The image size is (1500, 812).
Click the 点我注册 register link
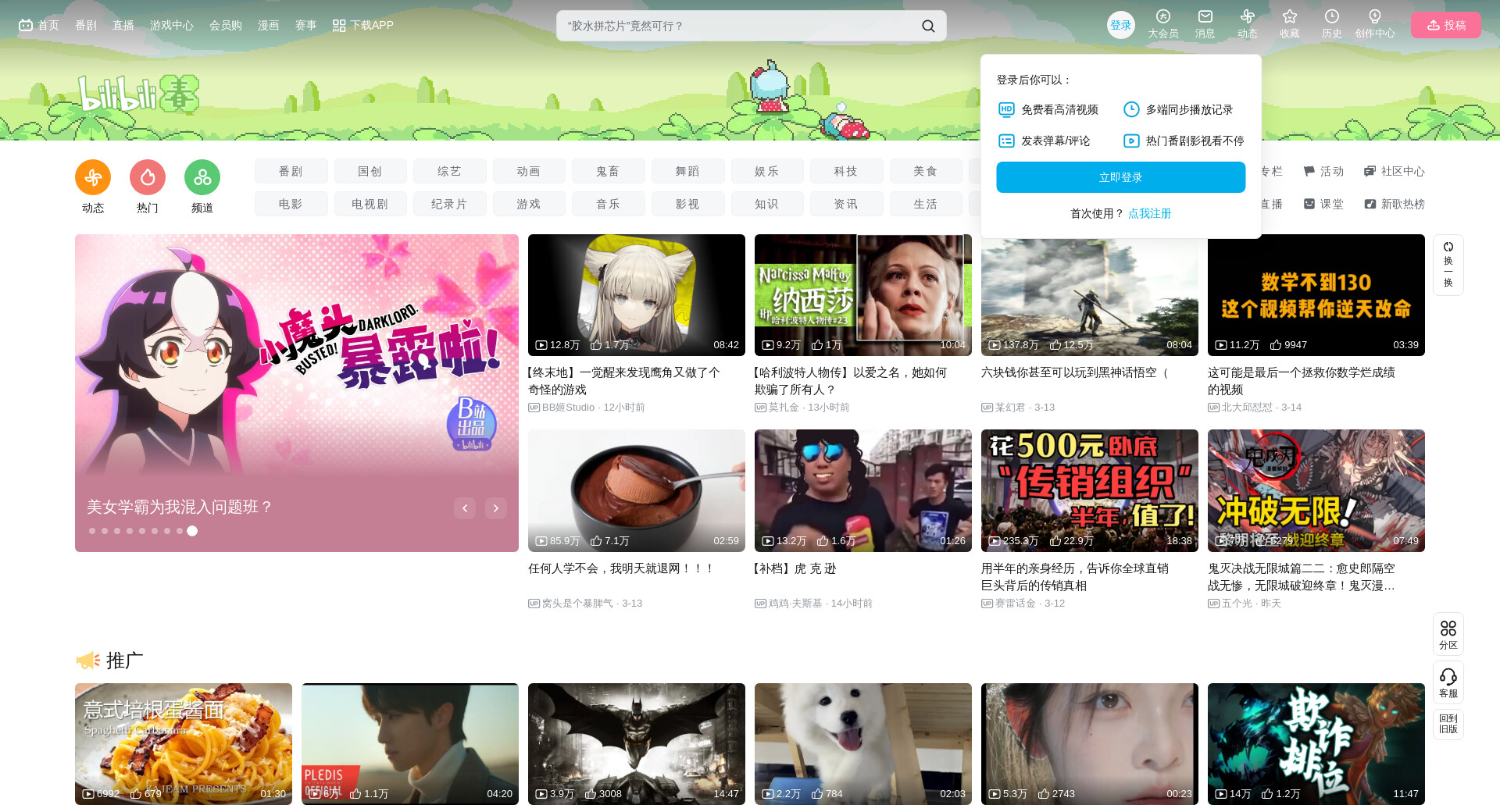(1149, 213)
